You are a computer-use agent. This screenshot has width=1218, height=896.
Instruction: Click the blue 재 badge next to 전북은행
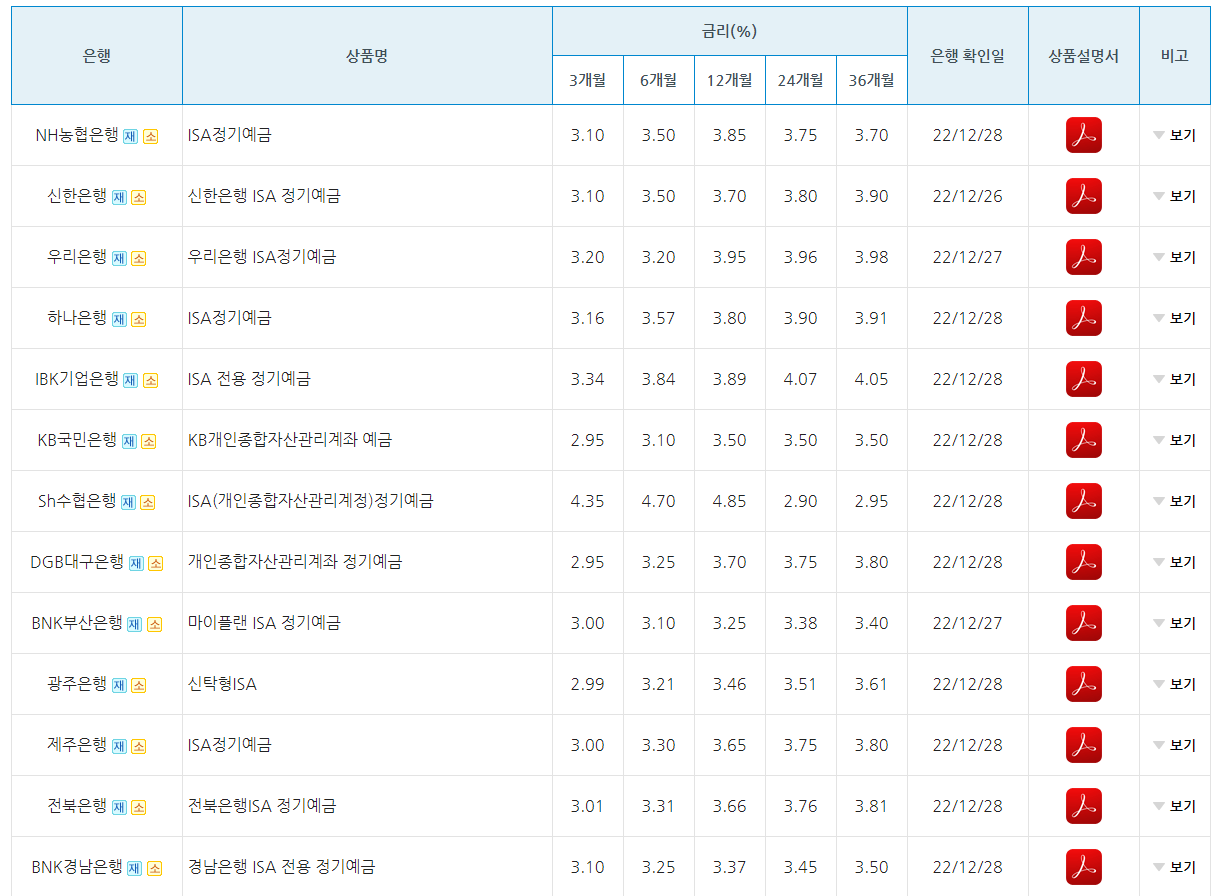[118, 808]
